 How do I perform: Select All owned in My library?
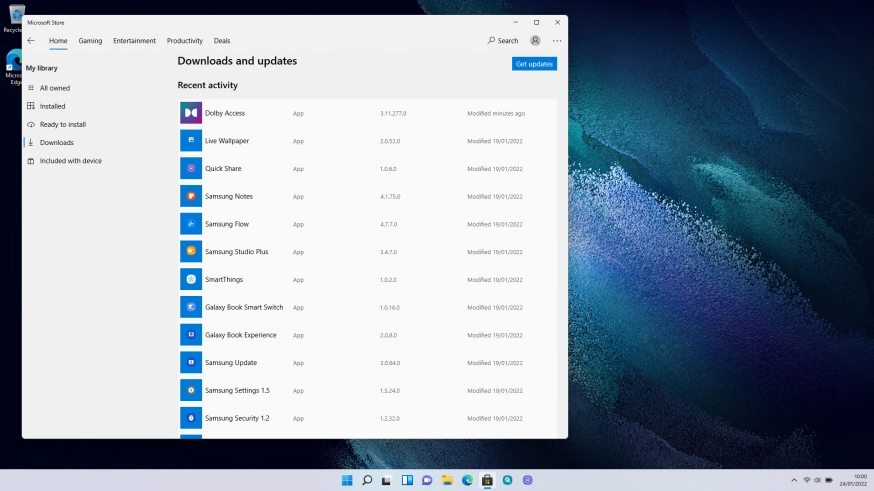54,88
